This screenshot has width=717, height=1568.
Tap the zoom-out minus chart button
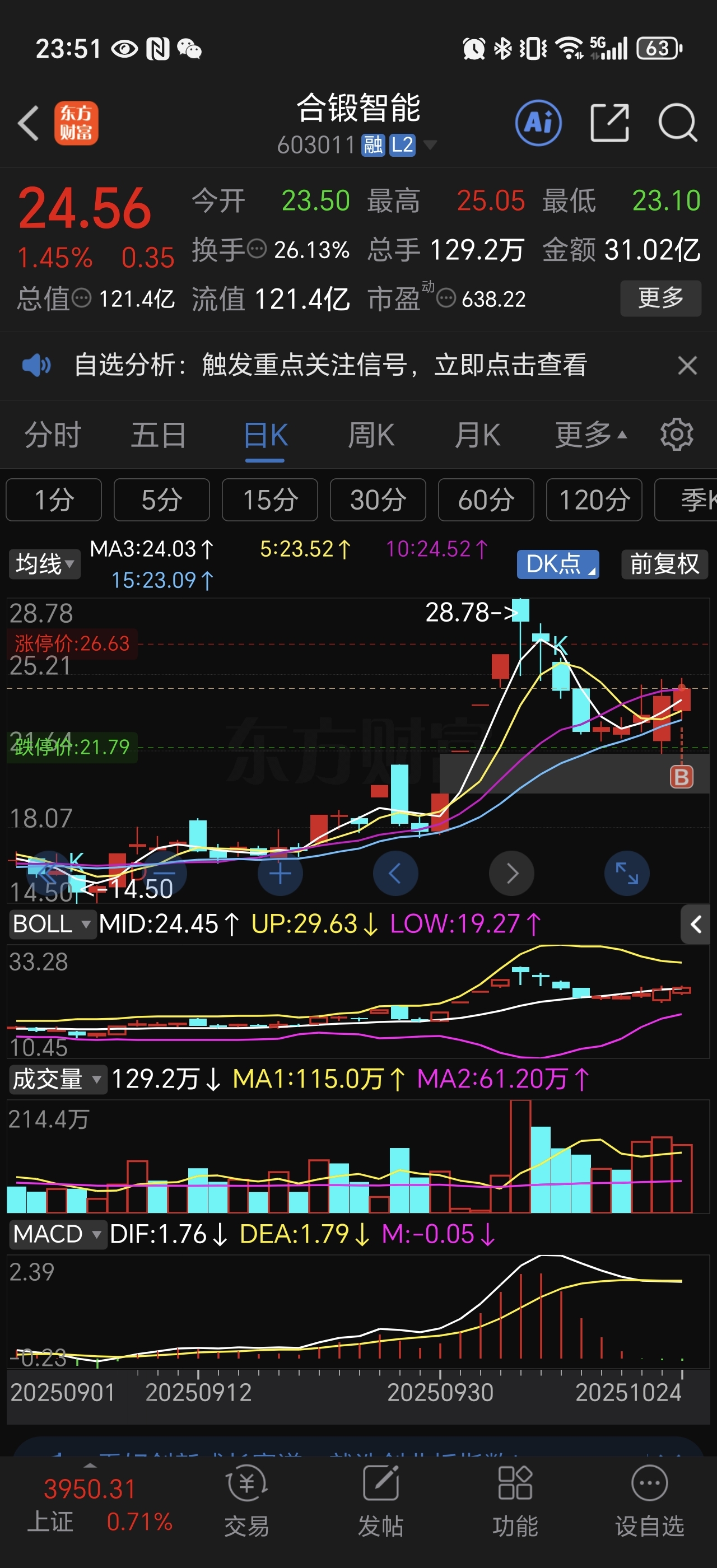pos(164,874)
